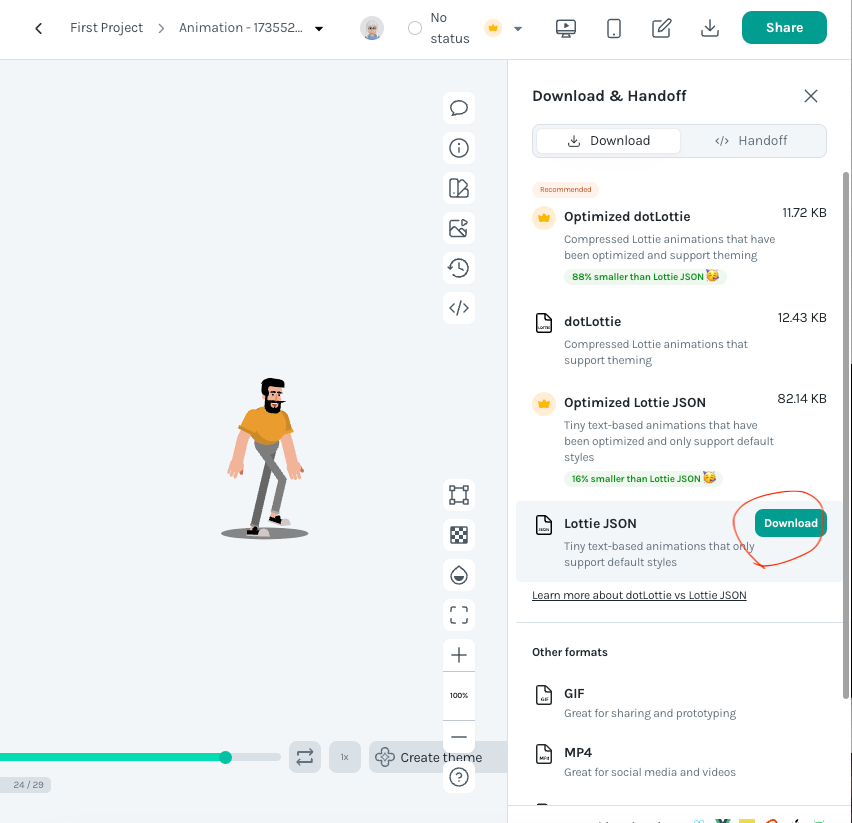Open Learn more about dotLottie vs Lottie JSON
This screenshot has height=823, width=852.
(639, 595)
